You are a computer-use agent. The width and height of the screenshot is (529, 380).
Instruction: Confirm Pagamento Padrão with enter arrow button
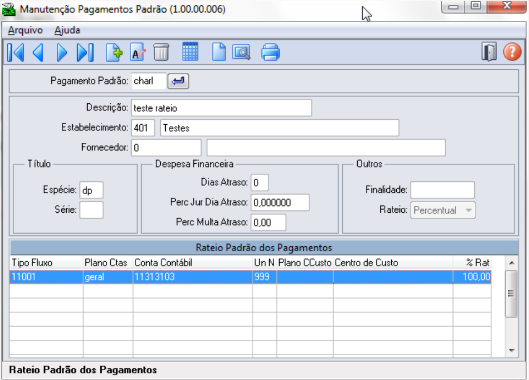click(x=178, y=81)
